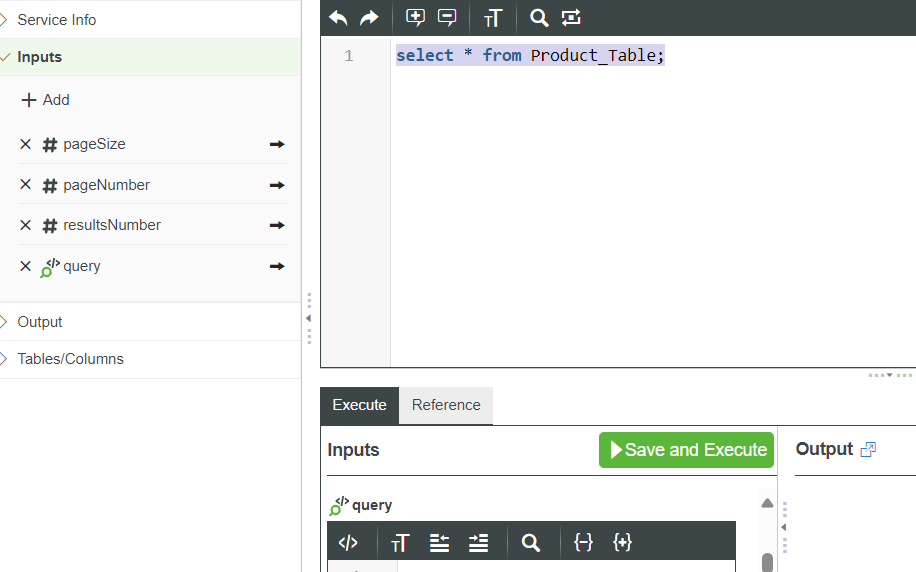Image resolution: width=916 pixels, height=572 pixels.
Task: Add a new input with Add
Action: click(x=46, y=100)
